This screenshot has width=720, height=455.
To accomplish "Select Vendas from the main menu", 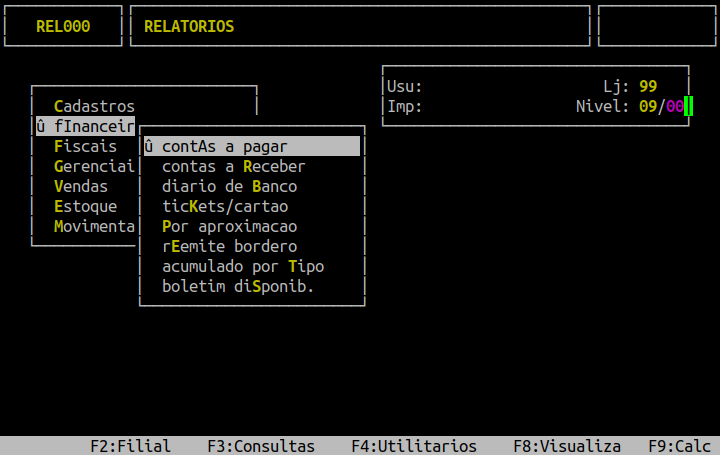I will (81, 186).
